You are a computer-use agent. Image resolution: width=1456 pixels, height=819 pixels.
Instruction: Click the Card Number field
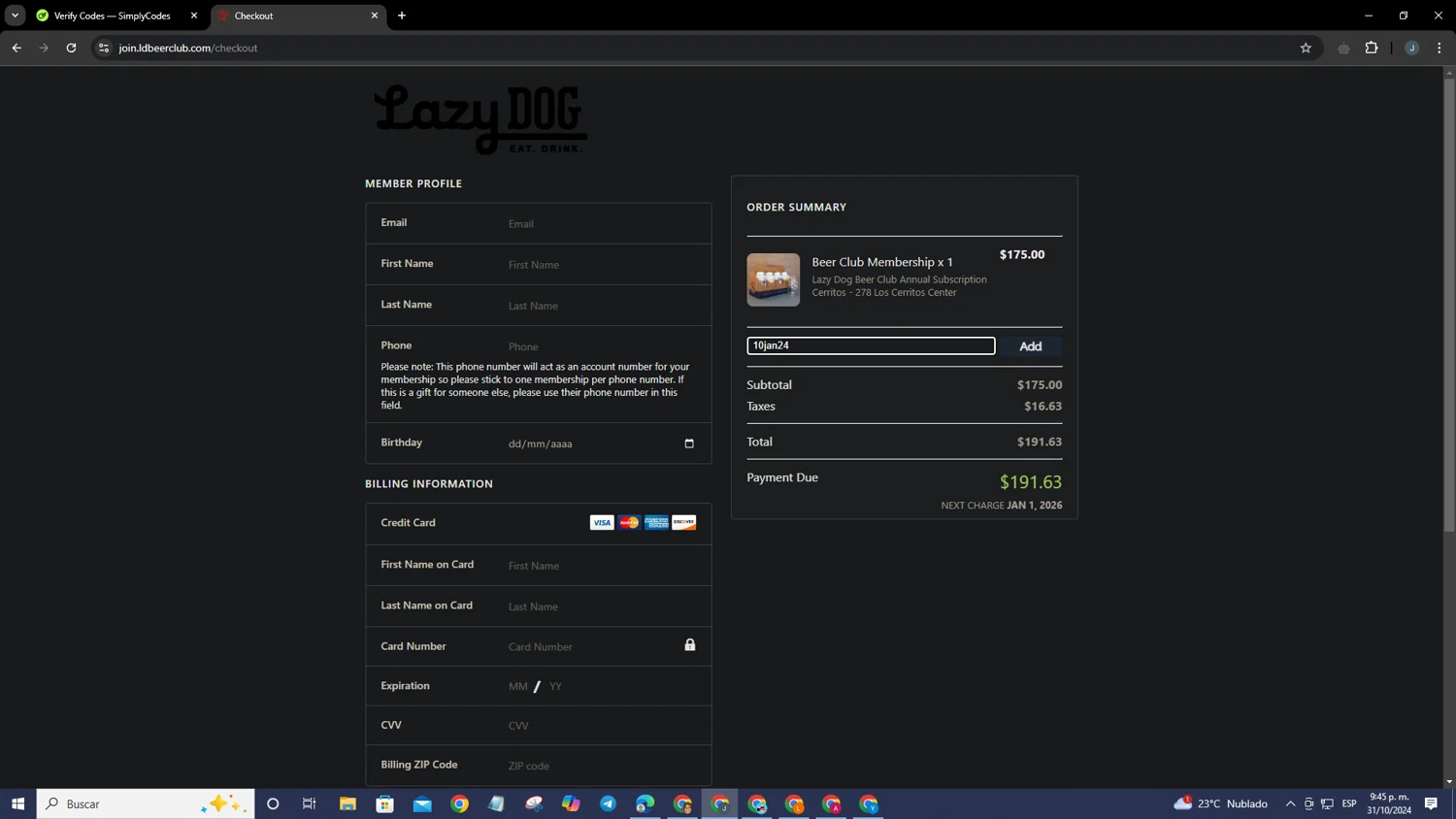pyautogui.click(x=592, y=646)
